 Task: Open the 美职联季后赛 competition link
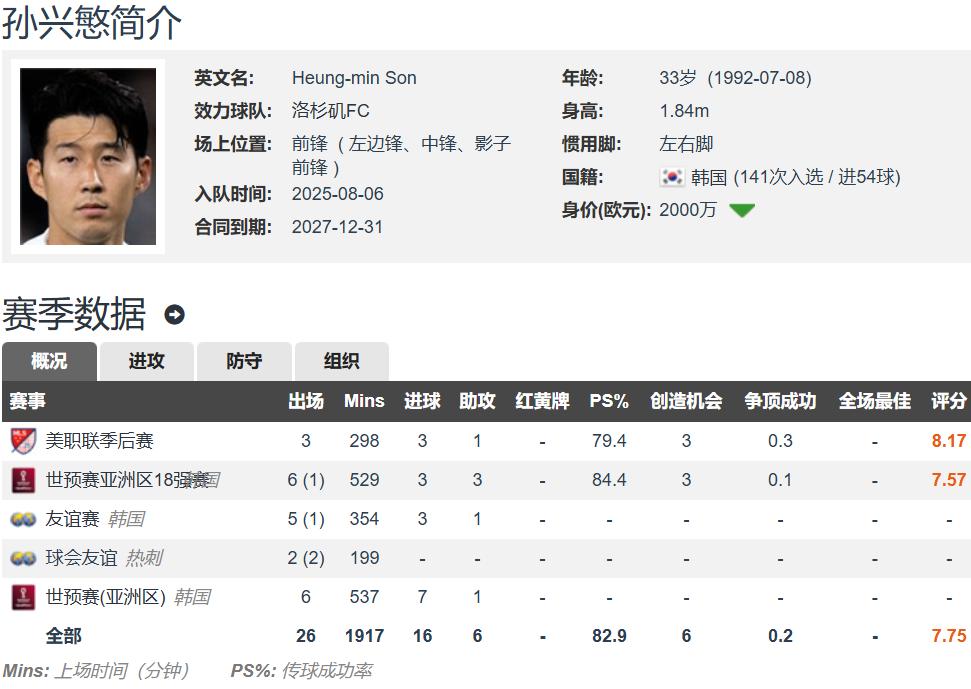99,441
